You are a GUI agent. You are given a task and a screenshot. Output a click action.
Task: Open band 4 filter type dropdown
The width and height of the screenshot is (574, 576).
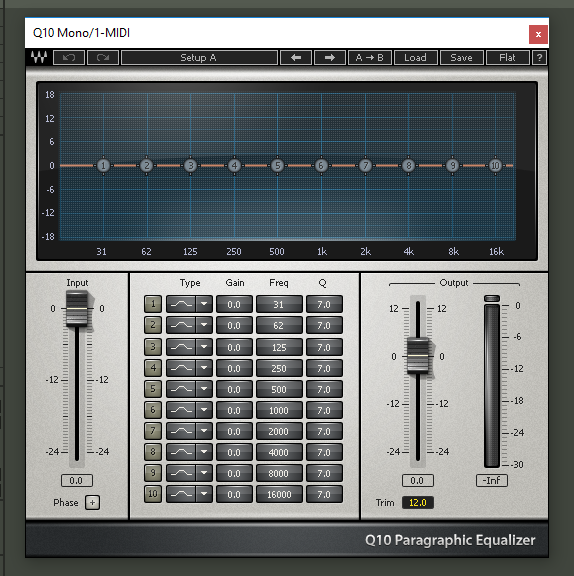point(204,368)
